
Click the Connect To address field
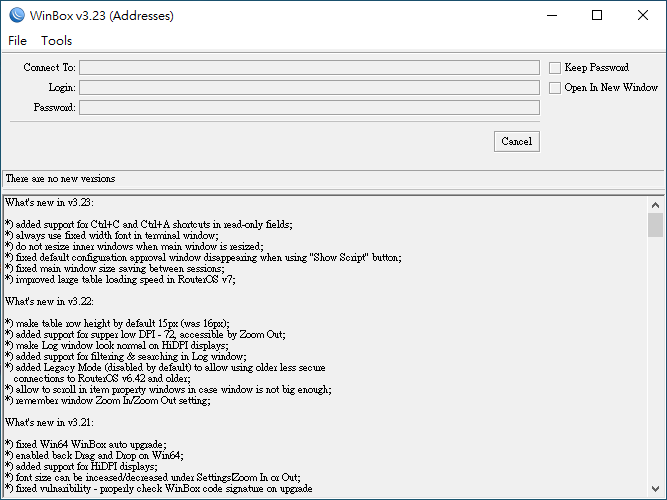pos(309,67)
